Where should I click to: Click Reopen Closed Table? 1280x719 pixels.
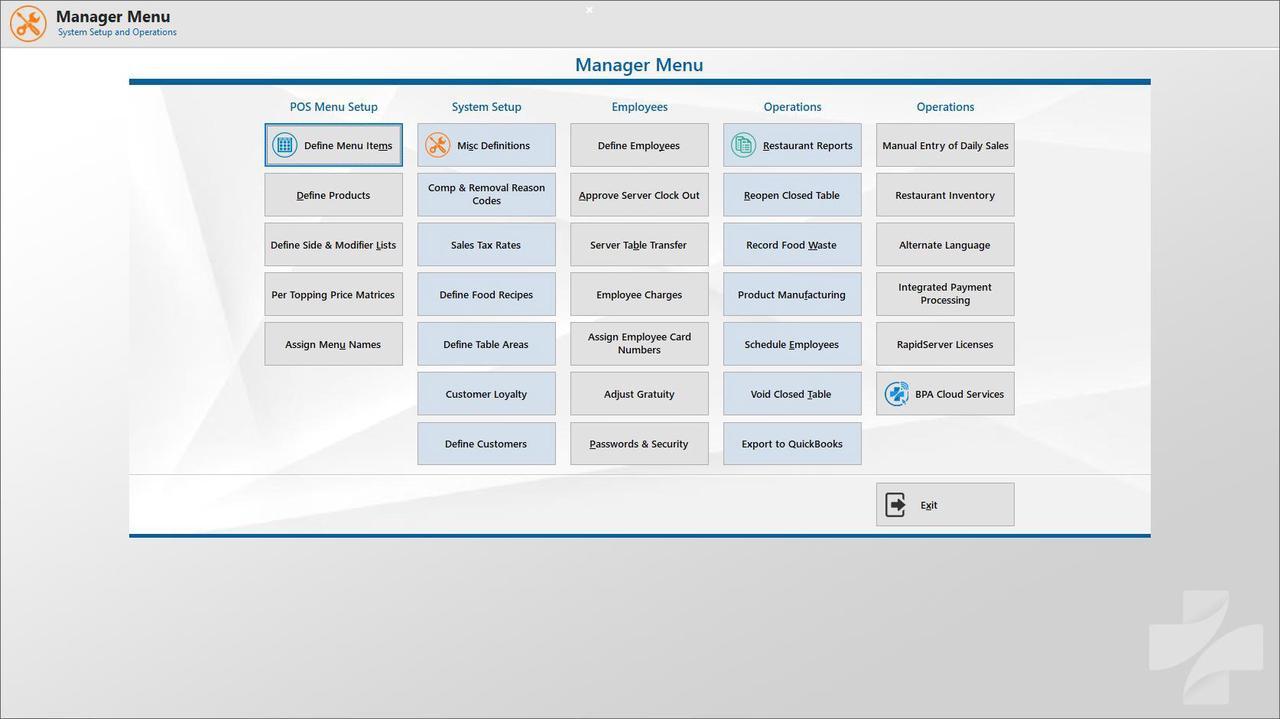[793, 195]
